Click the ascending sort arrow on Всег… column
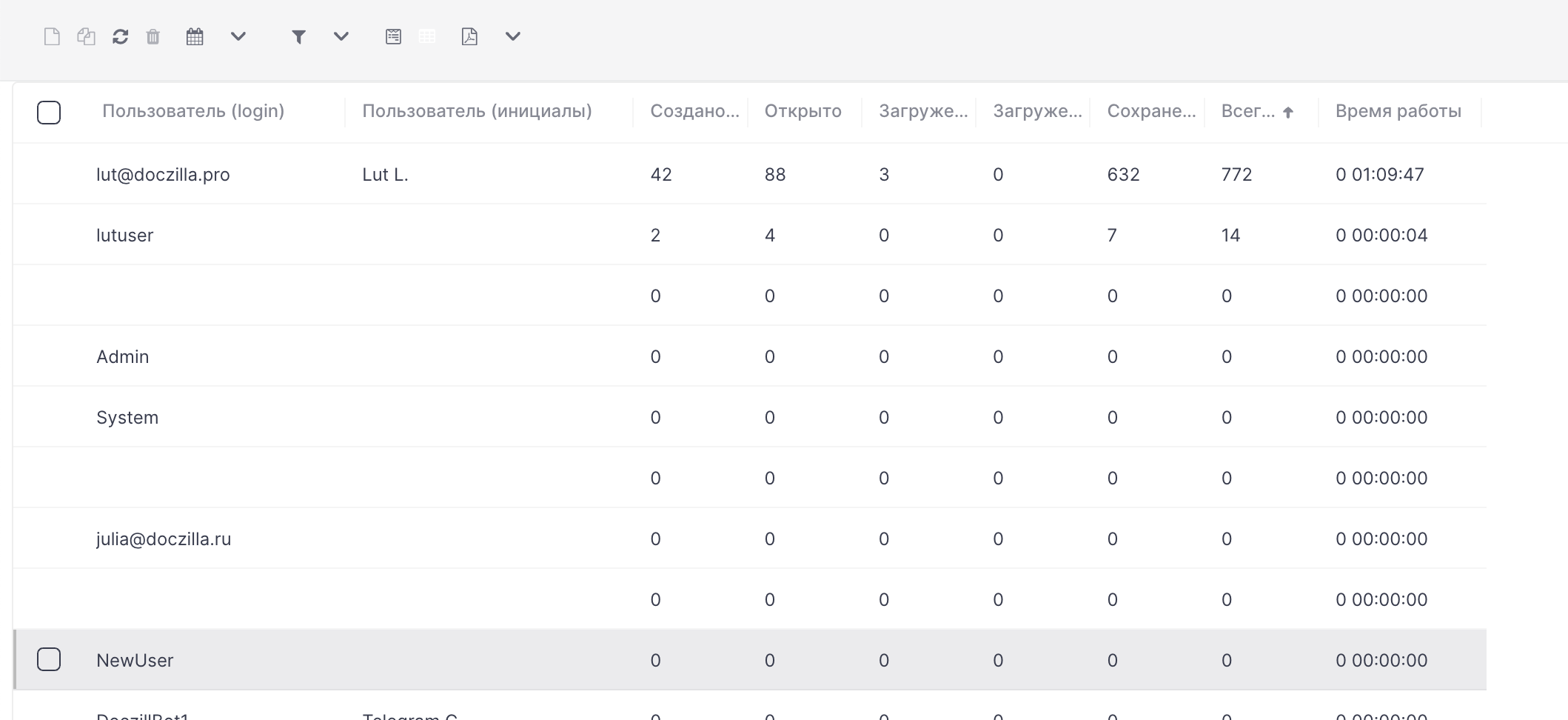 pos(1288,113)
